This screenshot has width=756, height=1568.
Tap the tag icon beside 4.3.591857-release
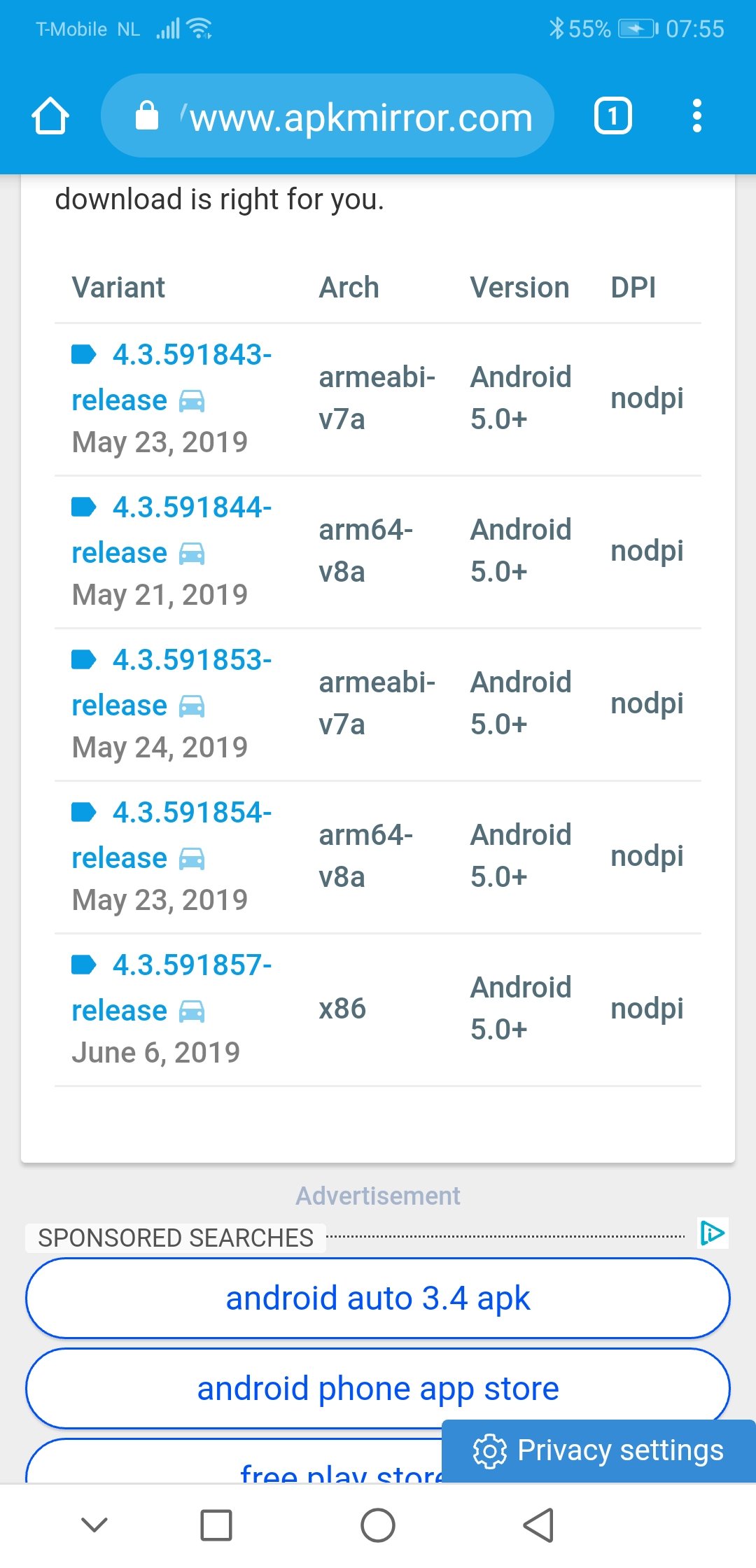(84, 965)
